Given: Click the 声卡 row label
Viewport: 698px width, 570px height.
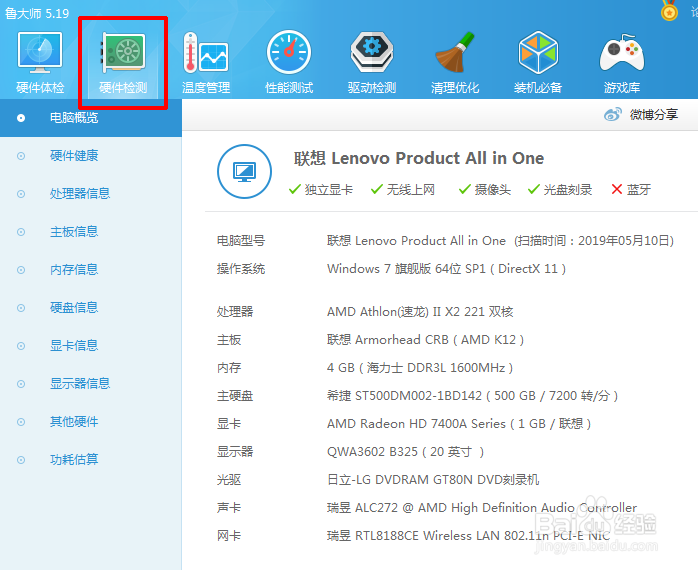Looking at the screenshot, I should coord(229,508).
